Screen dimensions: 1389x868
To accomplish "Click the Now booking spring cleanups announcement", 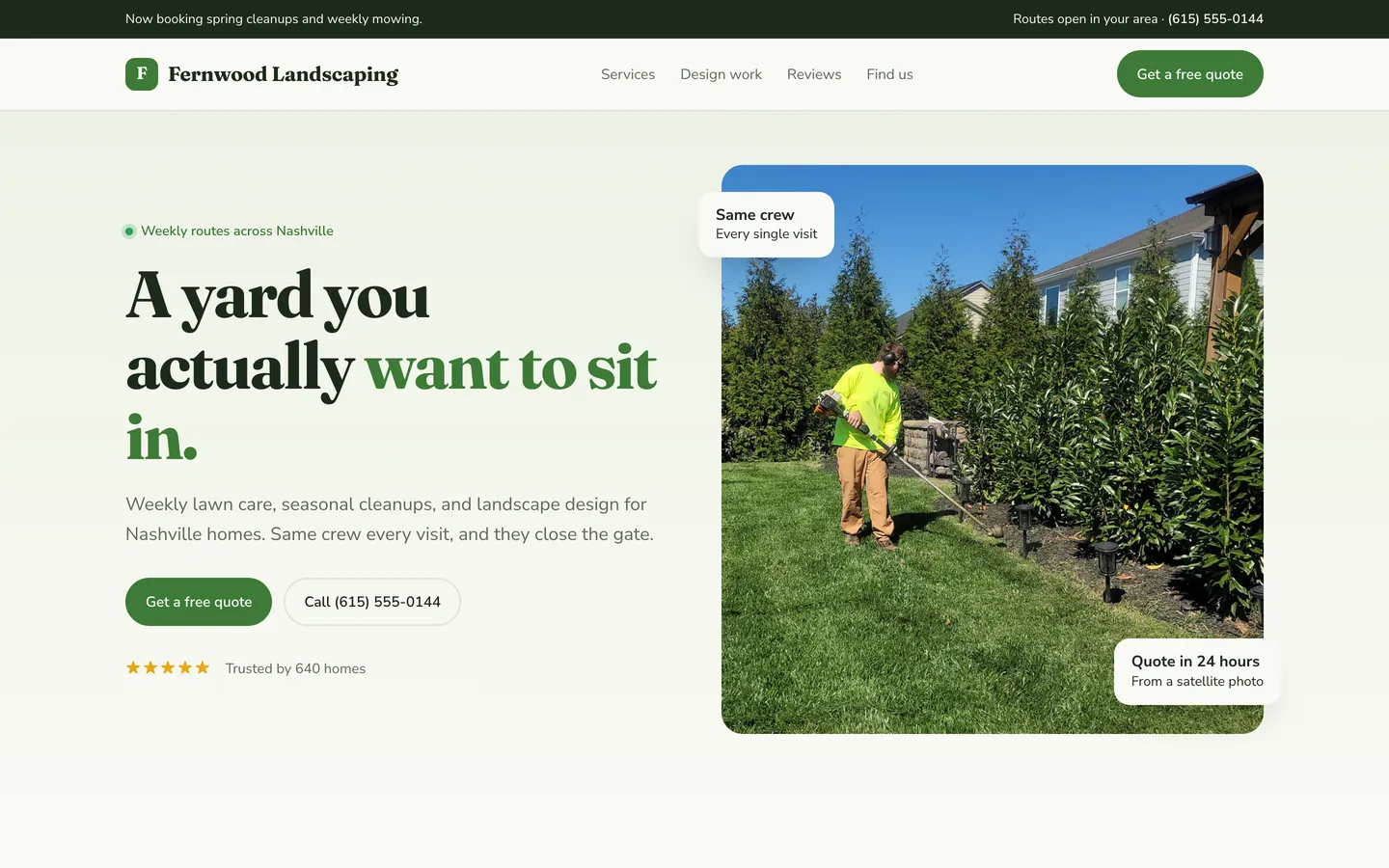I will coord(274,19).
